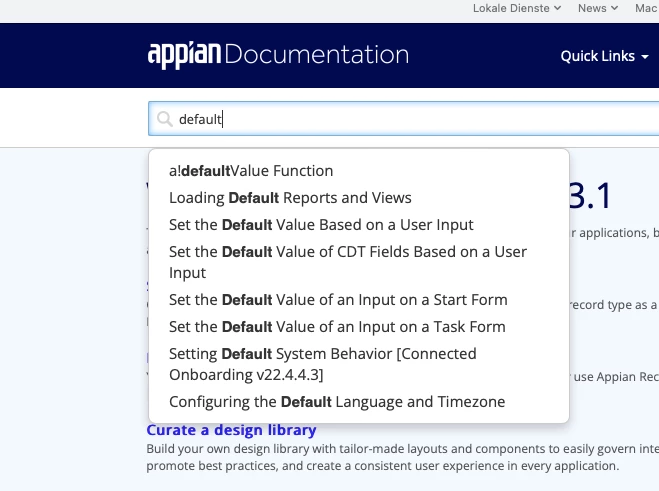The width and height of the screenshot is (659, 491).
Task: Click the News folder chevron
Action: [614, 8]
